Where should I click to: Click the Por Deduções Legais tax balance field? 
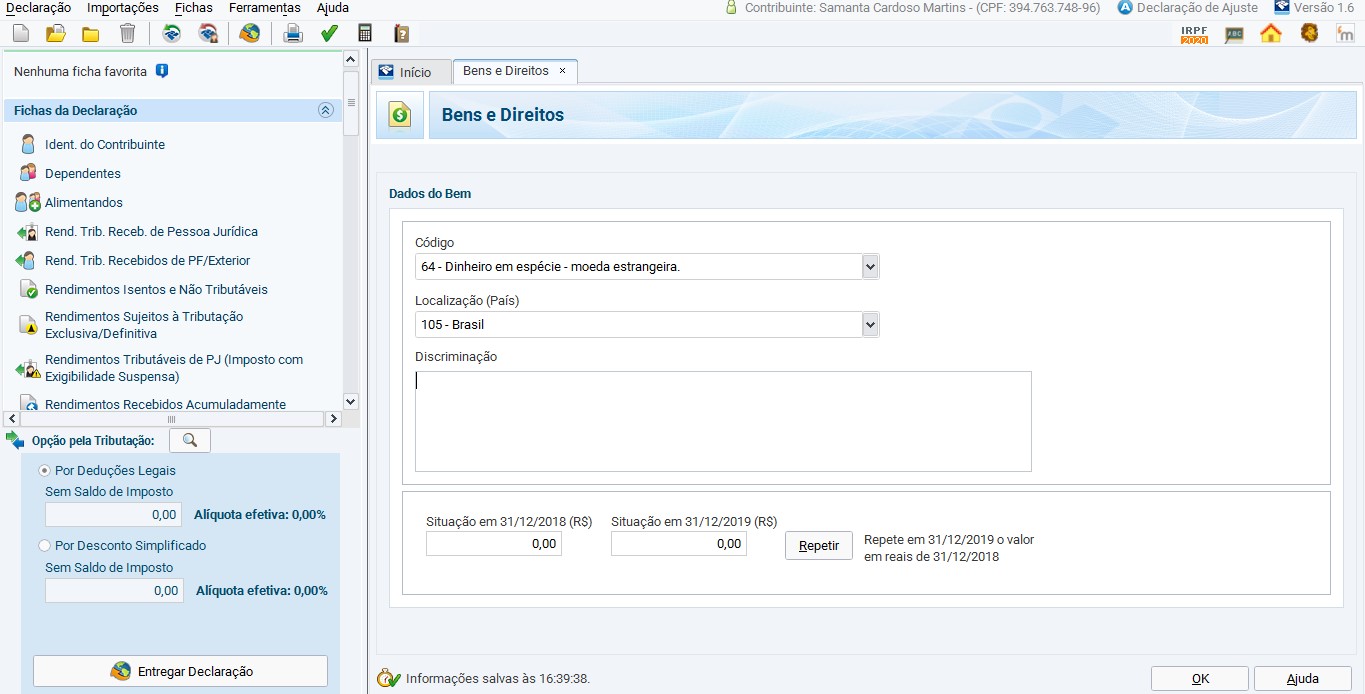[x=114, y=515]
